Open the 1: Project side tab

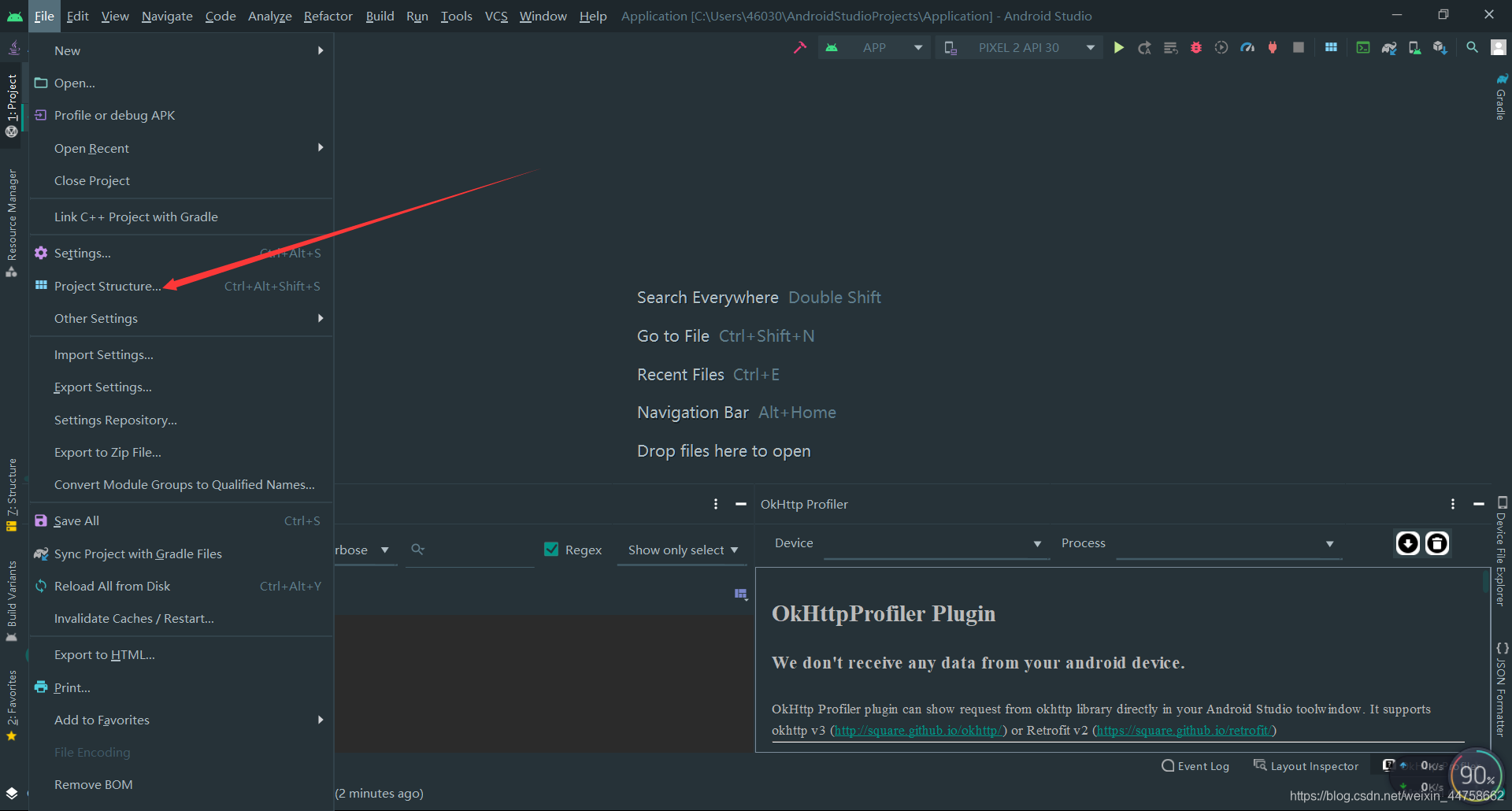[x=12, y=106]
